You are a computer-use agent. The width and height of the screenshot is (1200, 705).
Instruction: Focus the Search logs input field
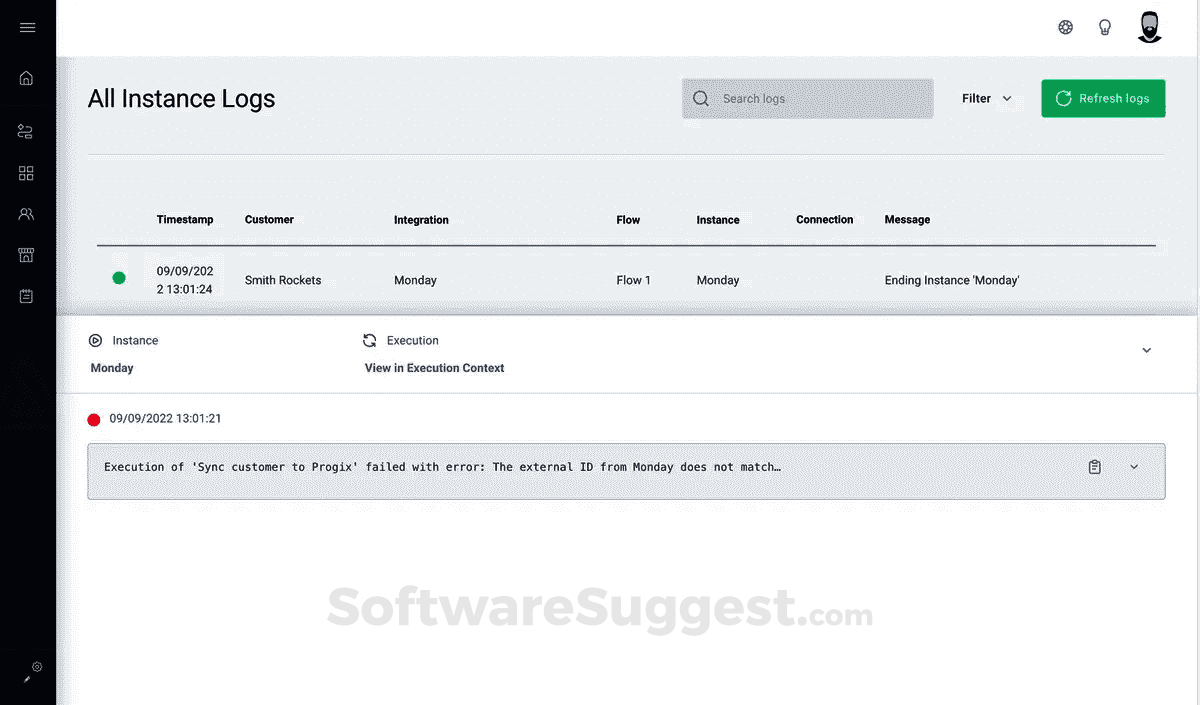coord(808,98)
